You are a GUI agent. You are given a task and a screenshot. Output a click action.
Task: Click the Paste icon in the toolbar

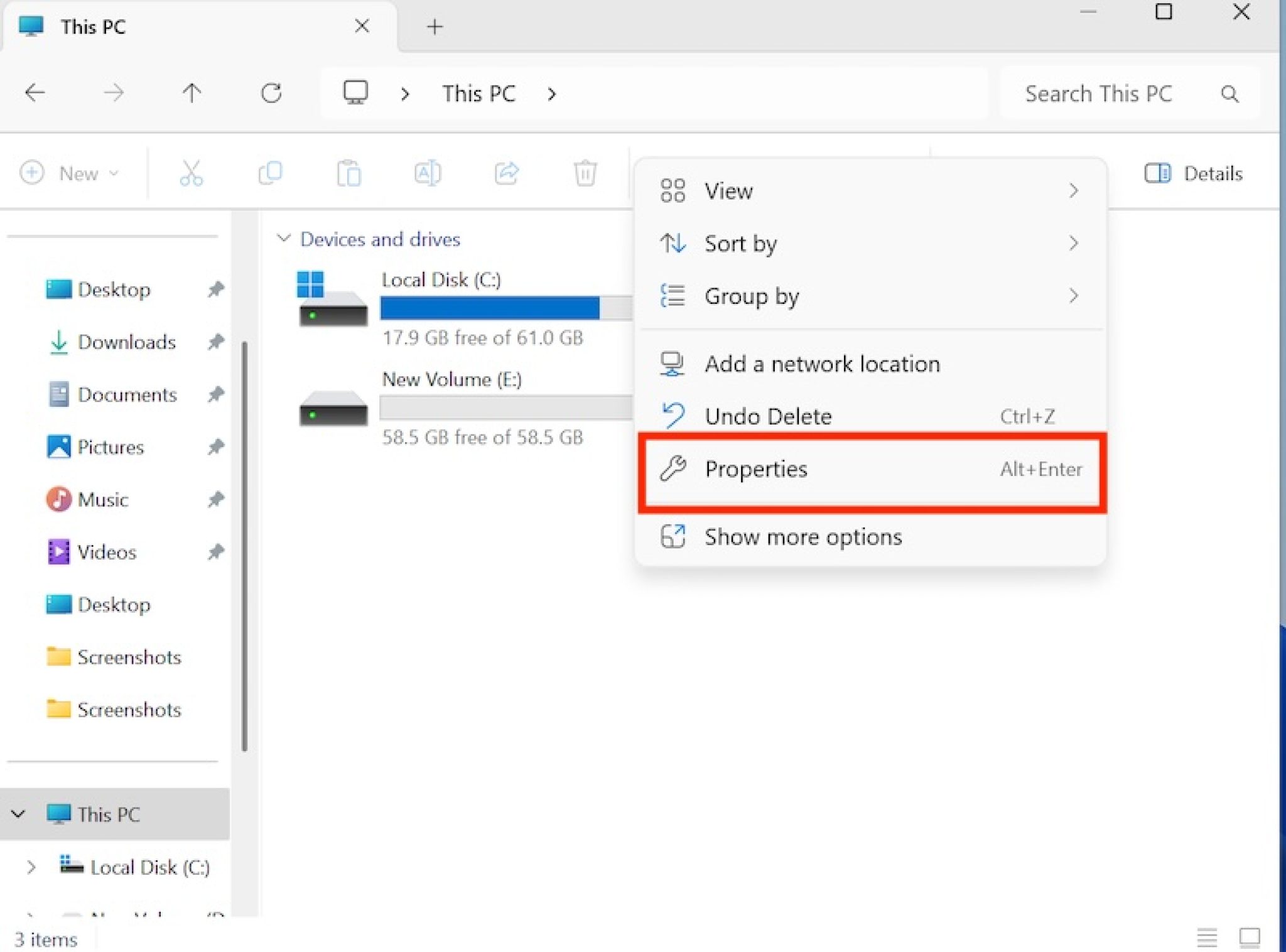[350, 173]
